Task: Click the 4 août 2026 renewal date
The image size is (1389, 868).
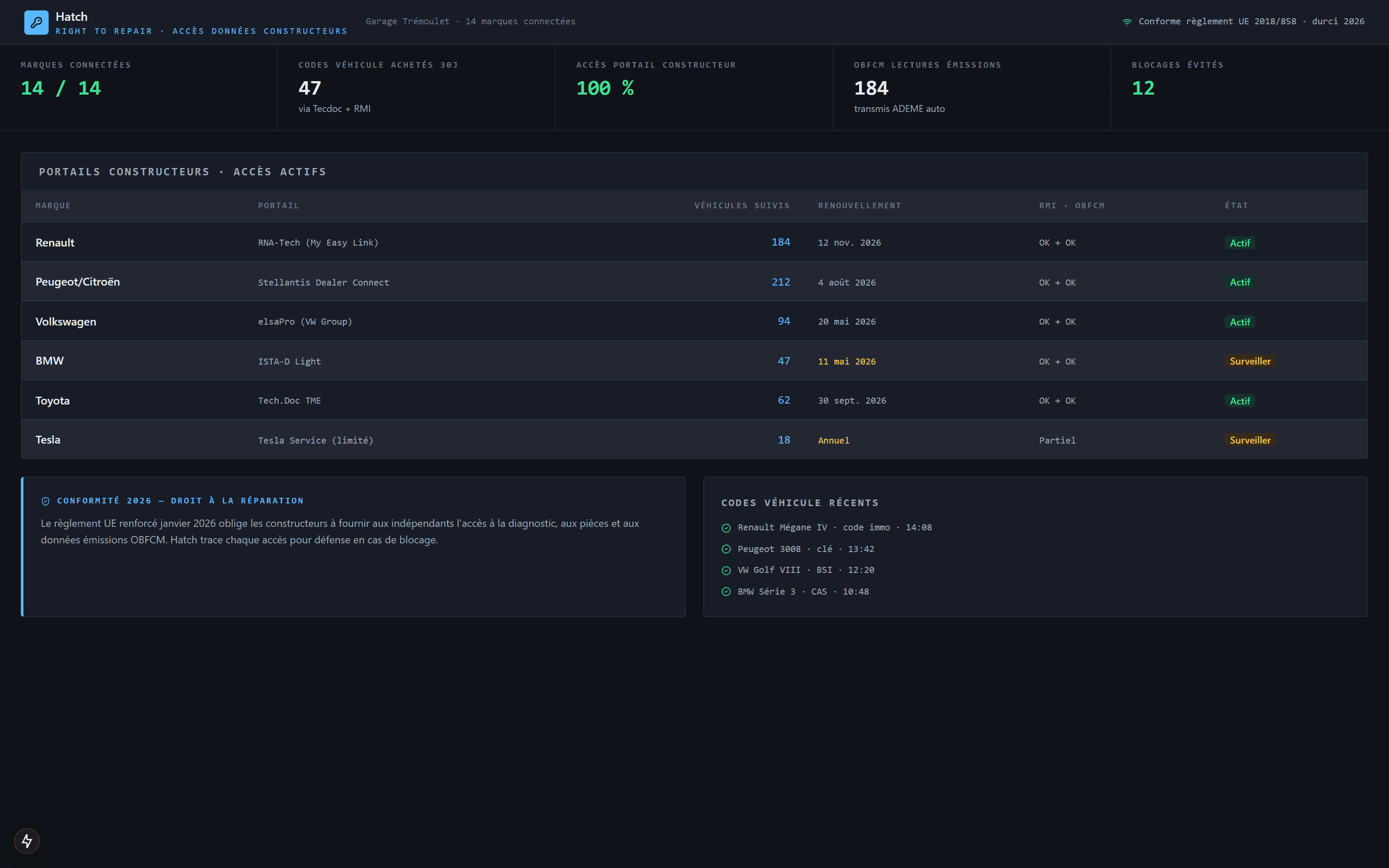Action: (847, 283)
